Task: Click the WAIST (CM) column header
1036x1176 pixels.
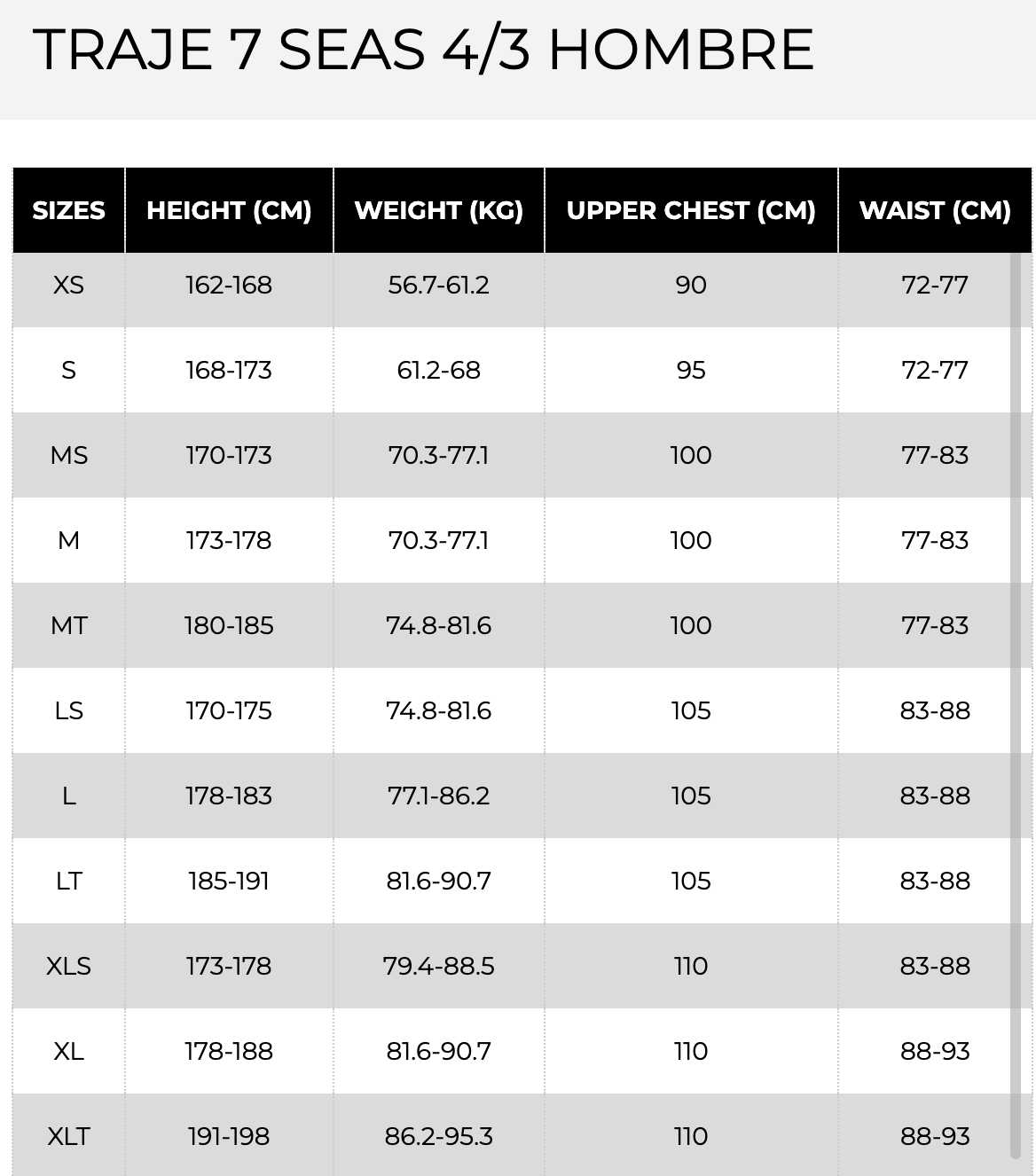Action: coord(935,210)
